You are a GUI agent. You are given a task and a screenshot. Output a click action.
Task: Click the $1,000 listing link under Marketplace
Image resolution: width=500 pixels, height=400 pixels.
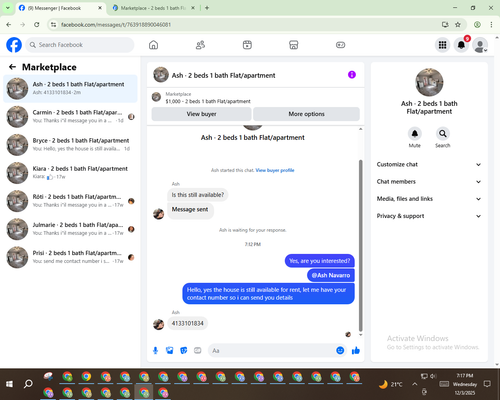click(x=208, y=101)
